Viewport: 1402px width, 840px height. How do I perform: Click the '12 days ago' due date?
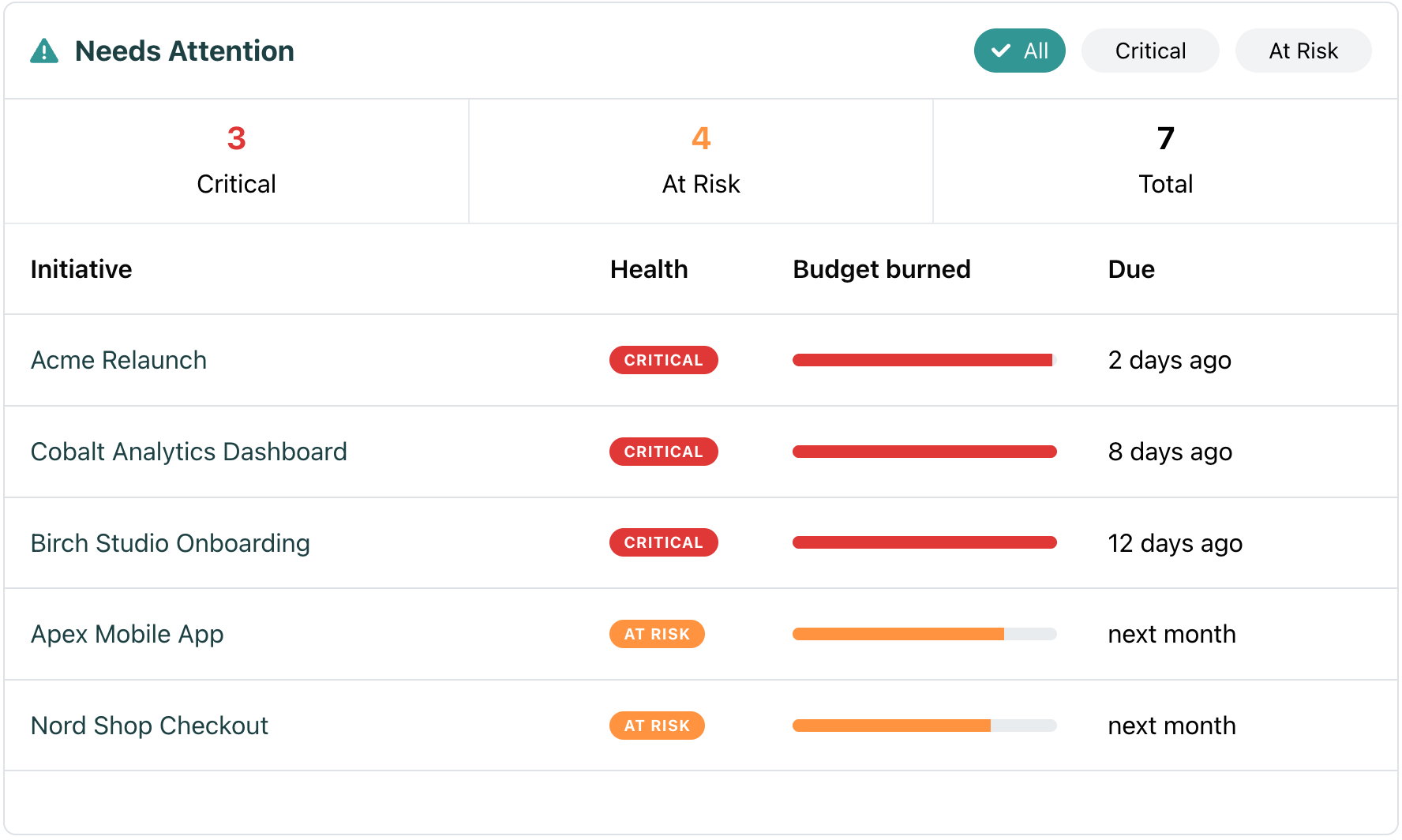point(1175,543)
